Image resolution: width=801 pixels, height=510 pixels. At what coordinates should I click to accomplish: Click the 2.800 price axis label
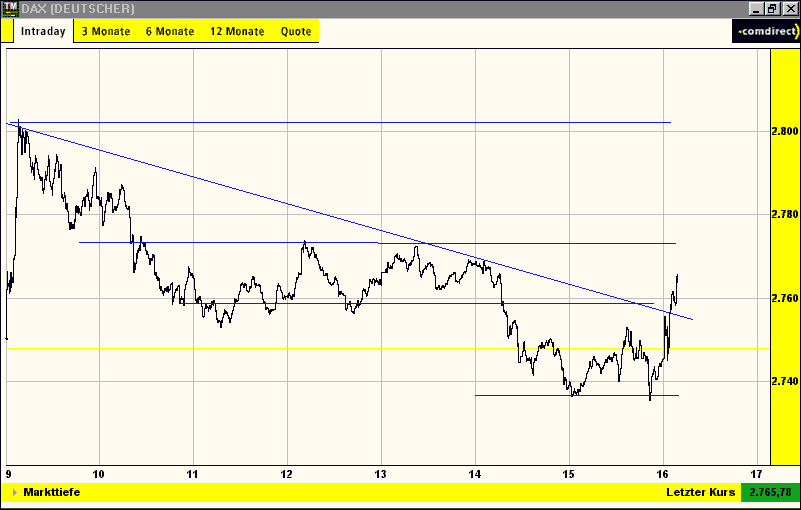point(785,131)
